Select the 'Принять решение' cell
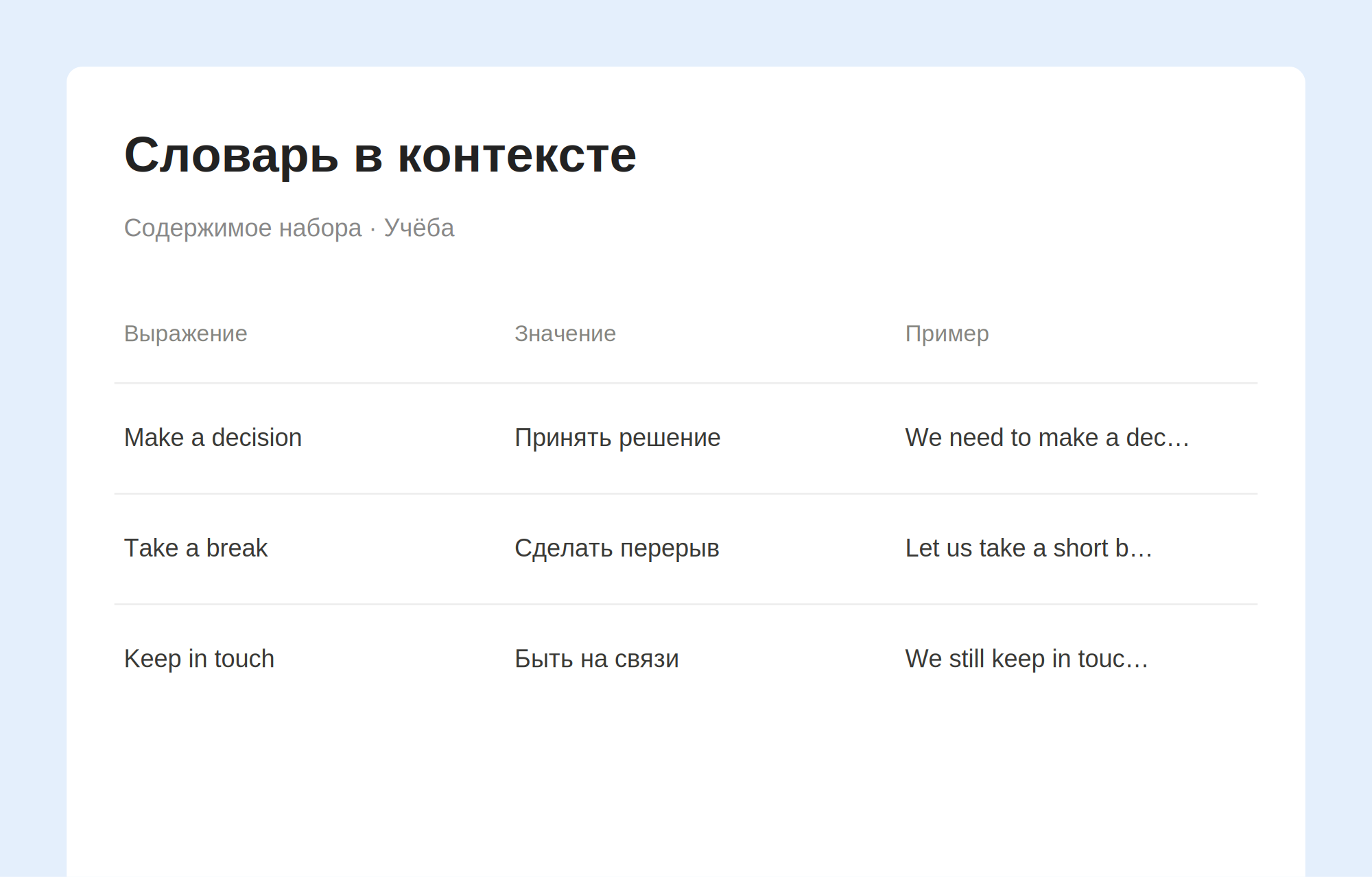Screen dimensions: 1372x877 [617, 438]
